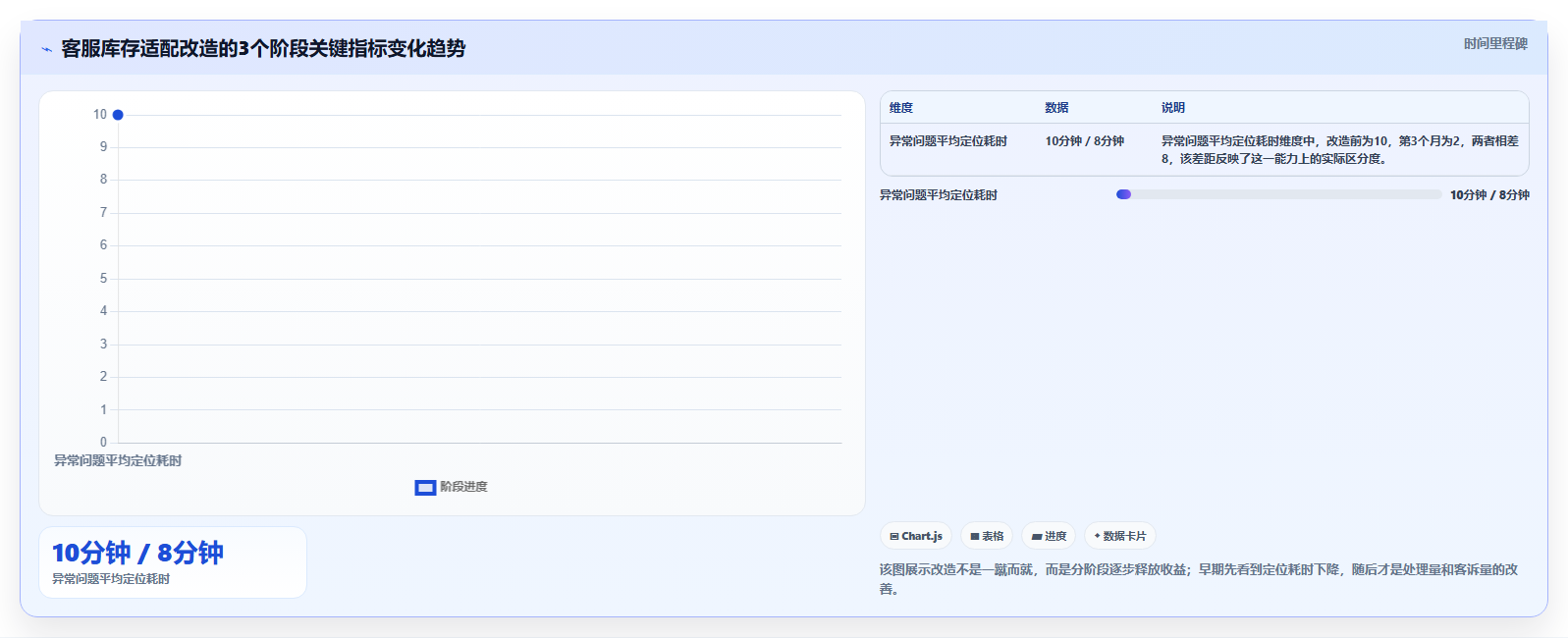This screenshot has width=1568, height=638.
Task: Click the 时间里程碑 label in header
Action: click(1495, 43)
